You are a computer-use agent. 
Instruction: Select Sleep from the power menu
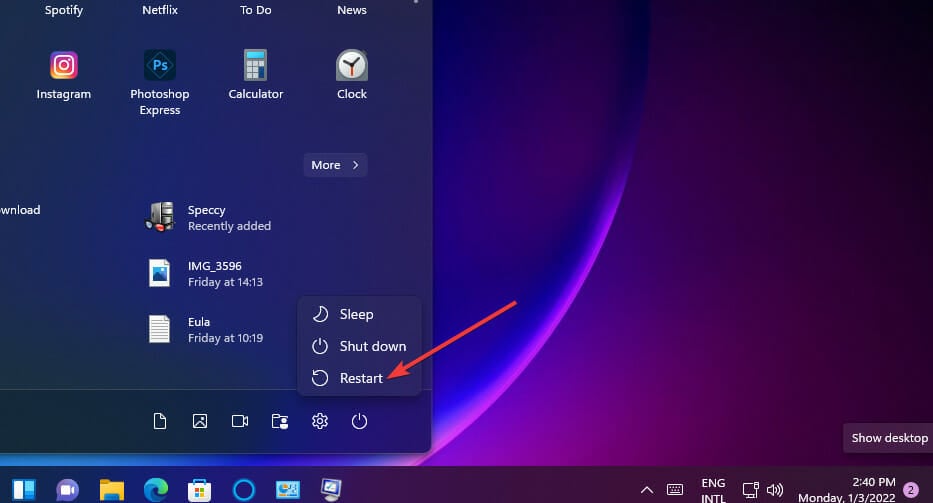pos(359,314)
